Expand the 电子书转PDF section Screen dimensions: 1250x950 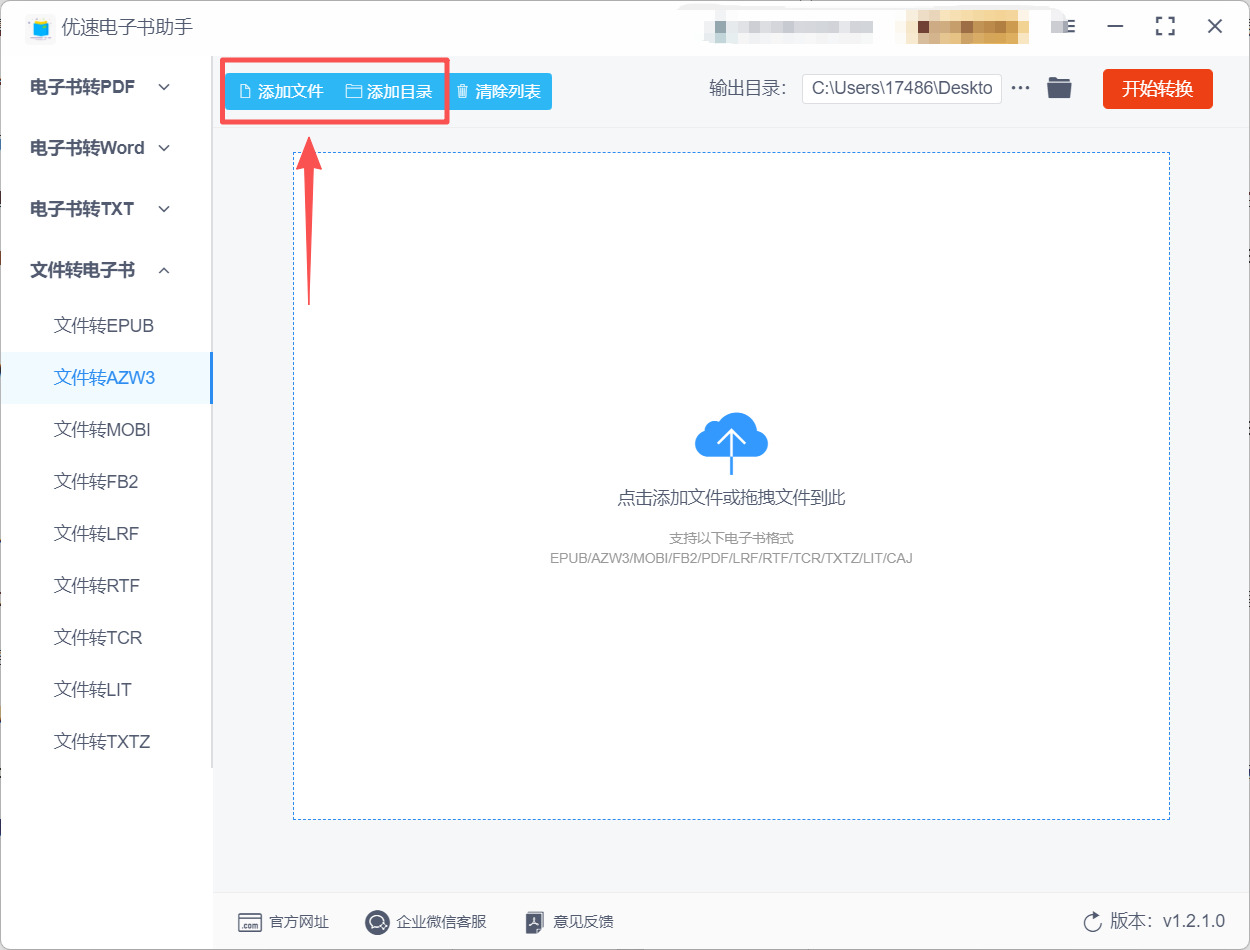coord(101,87)
